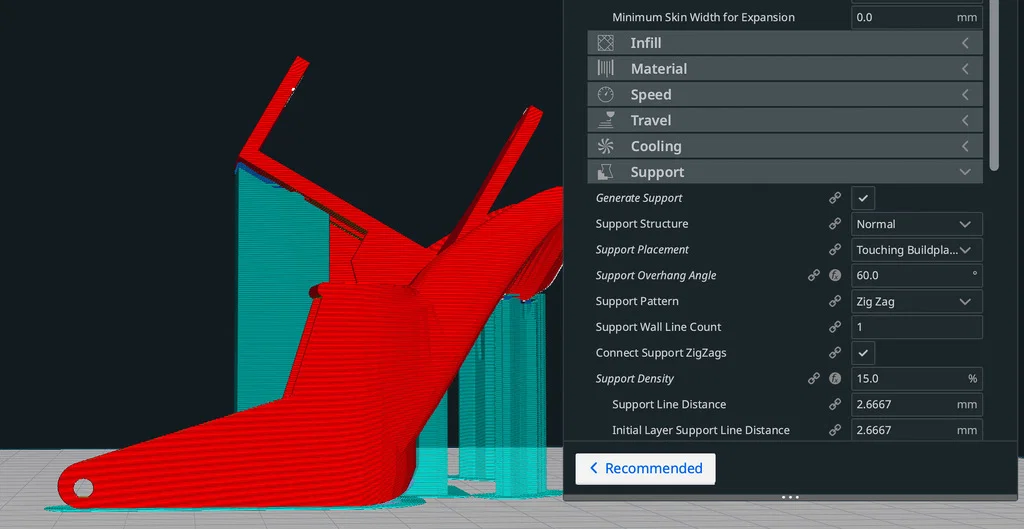Click link icon beside Generate Support
This screenshot has width=1024, height=529.
pos(835,198)
